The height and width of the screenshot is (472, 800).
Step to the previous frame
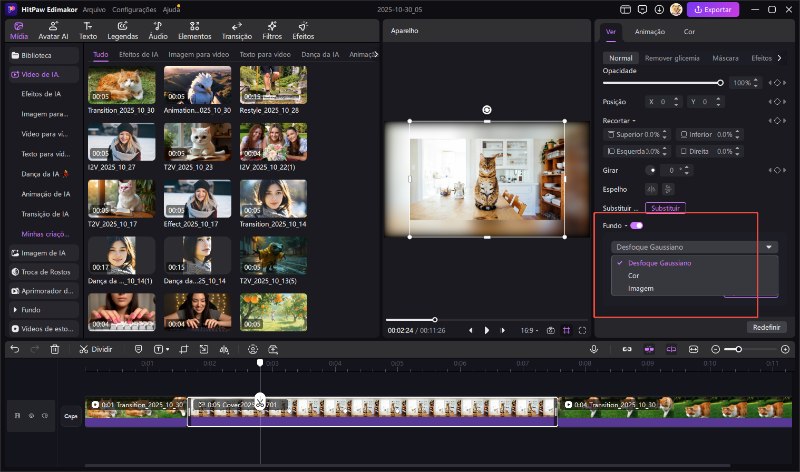[x=470, y=331]
